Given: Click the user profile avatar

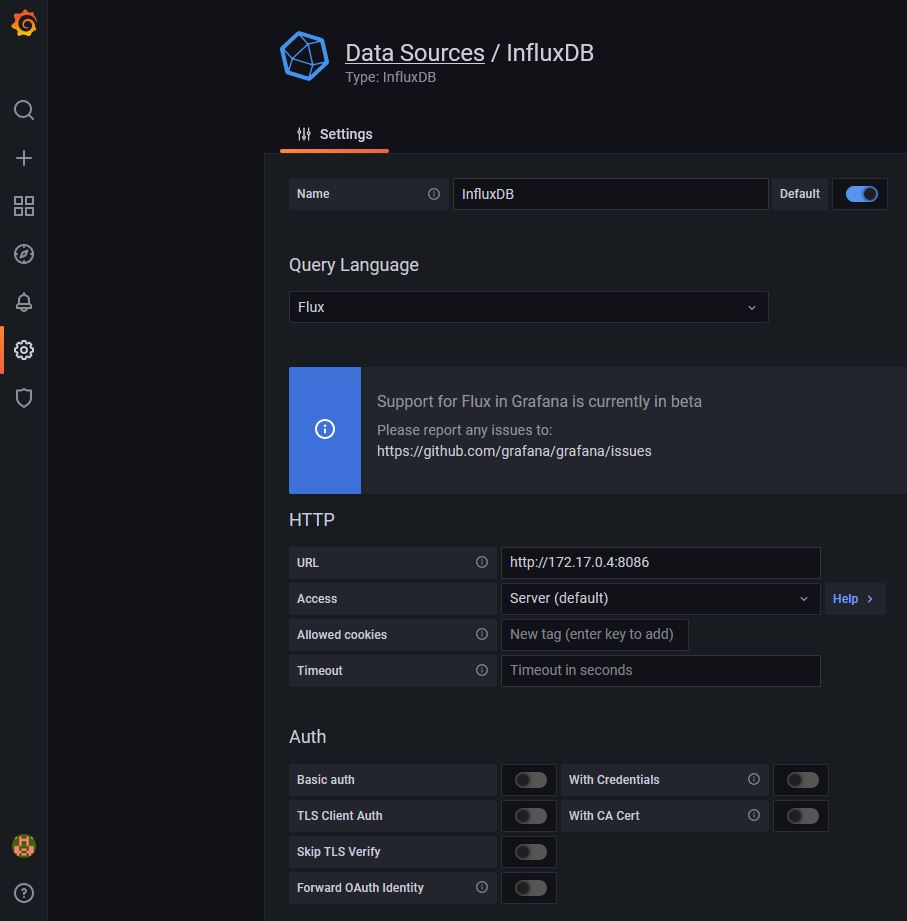Looking at the screenshot, I should (23, 844).
